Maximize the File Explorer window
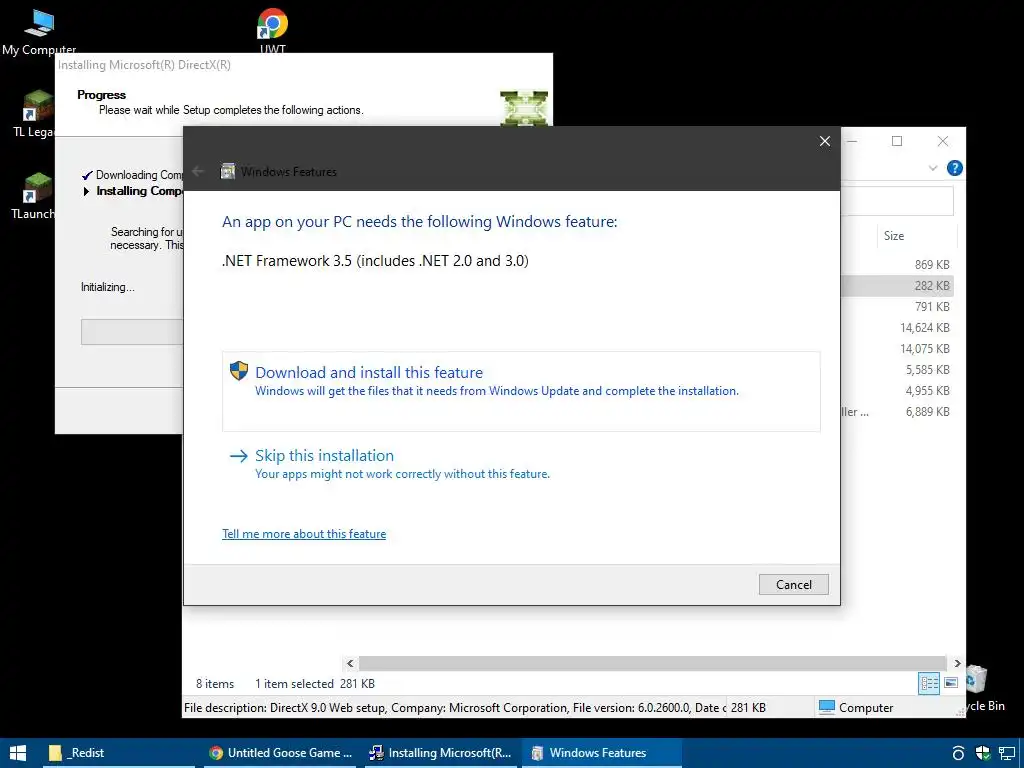The height and width of the screenshot is (768, 1024). click(x=897, y=141)
